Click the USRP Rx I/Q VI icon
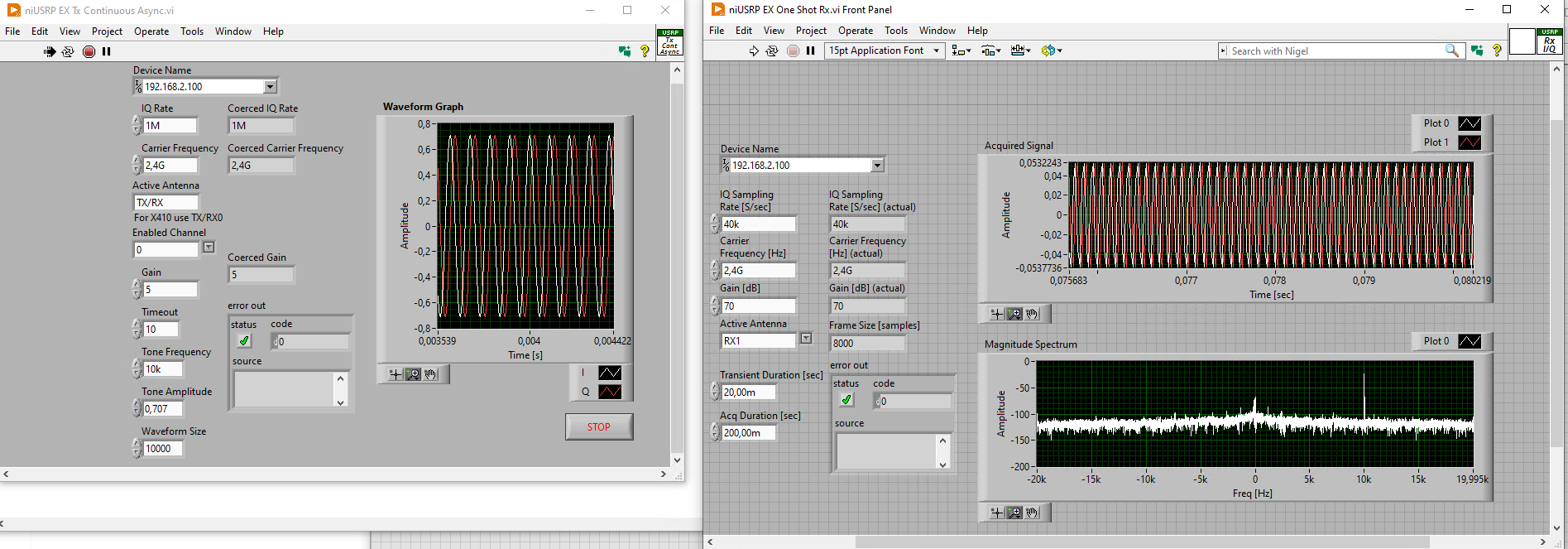The image size is (1568, 549). [1549, 41]
